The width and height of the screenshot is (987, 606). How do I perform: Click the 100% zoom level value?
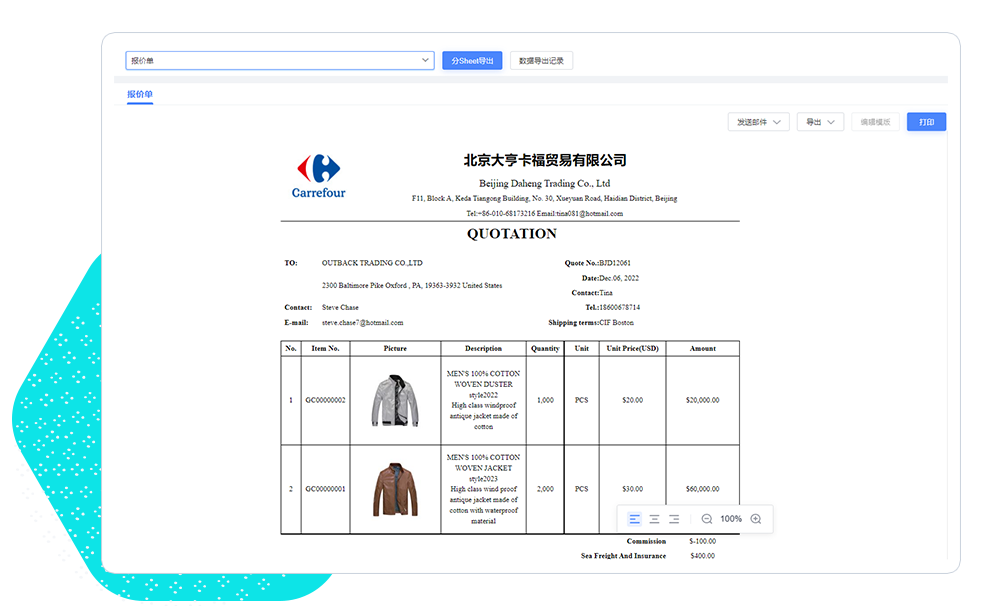(x=731, y=519)
